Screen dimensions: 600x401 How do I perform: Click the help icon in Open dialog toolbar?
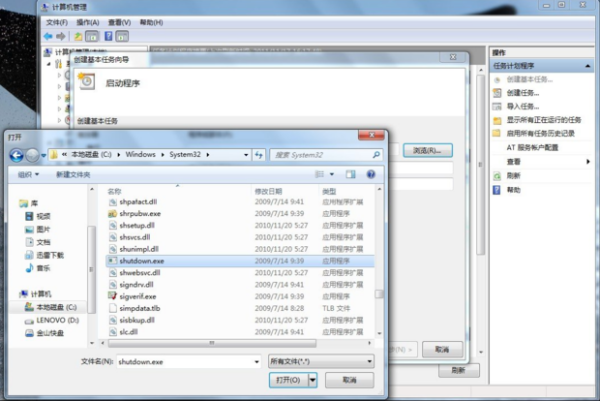click(x=371, y=174)
